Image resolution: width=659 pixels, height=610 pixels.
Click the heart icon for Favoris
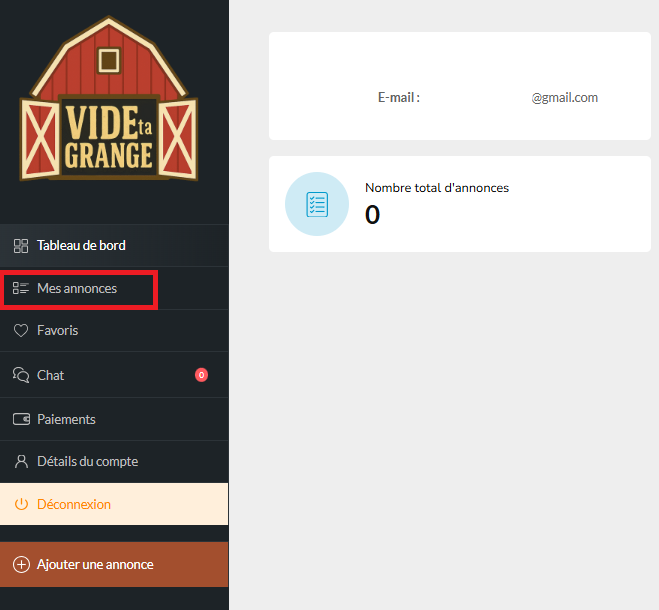tap(20, 330)
